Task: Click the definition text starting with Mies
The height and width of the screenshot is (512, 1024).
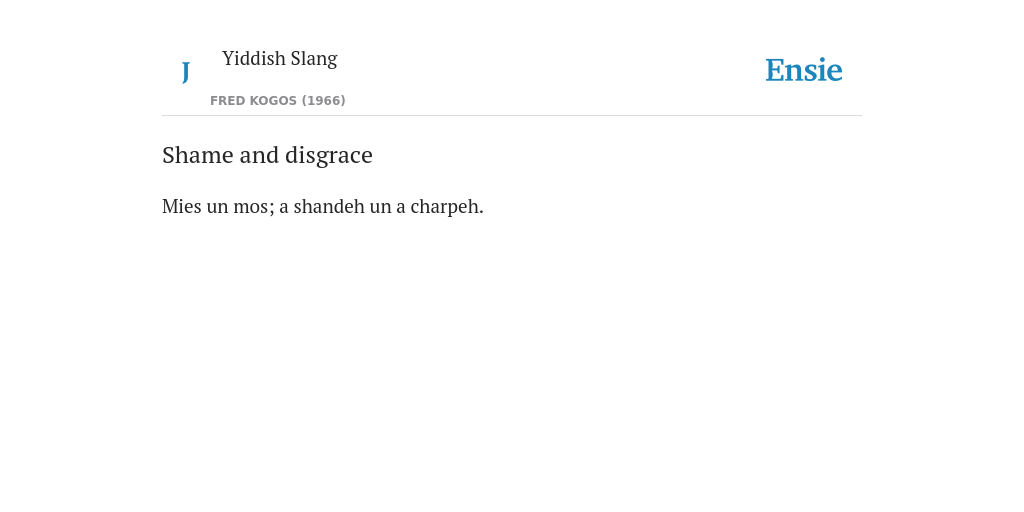Action: [323, 206]
